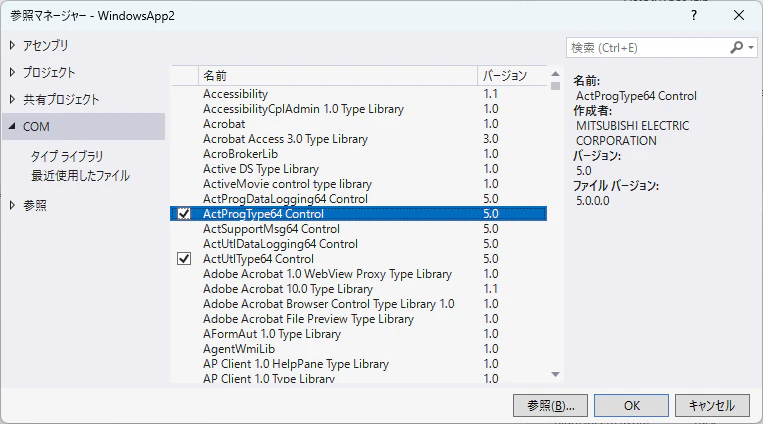Click MITSUBISHI ELECTRIC CORPORATION author text
763x424 pixels.
pos(632,133)
